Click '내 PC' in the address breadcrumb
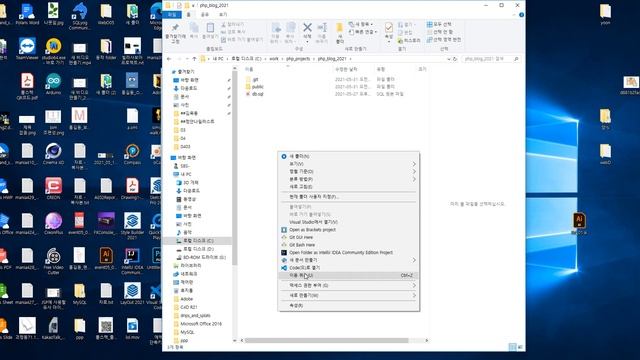This screenshot has width=640, height=360. 218,59
